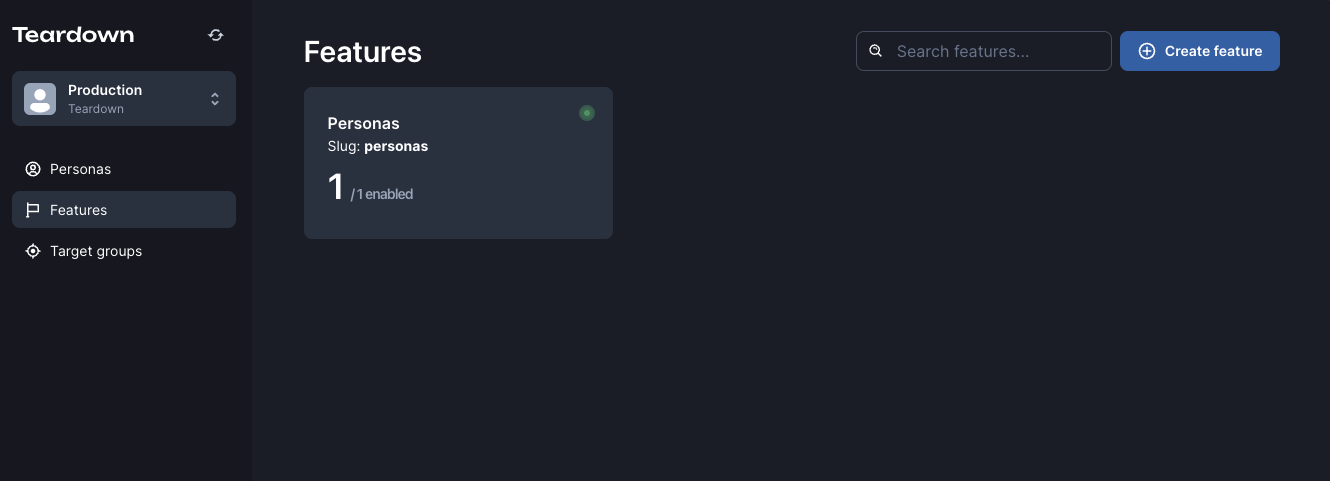Click the refresh sync icon beside Teardown logo
This screenshot has width=1330, height=481.
(215, 35)
